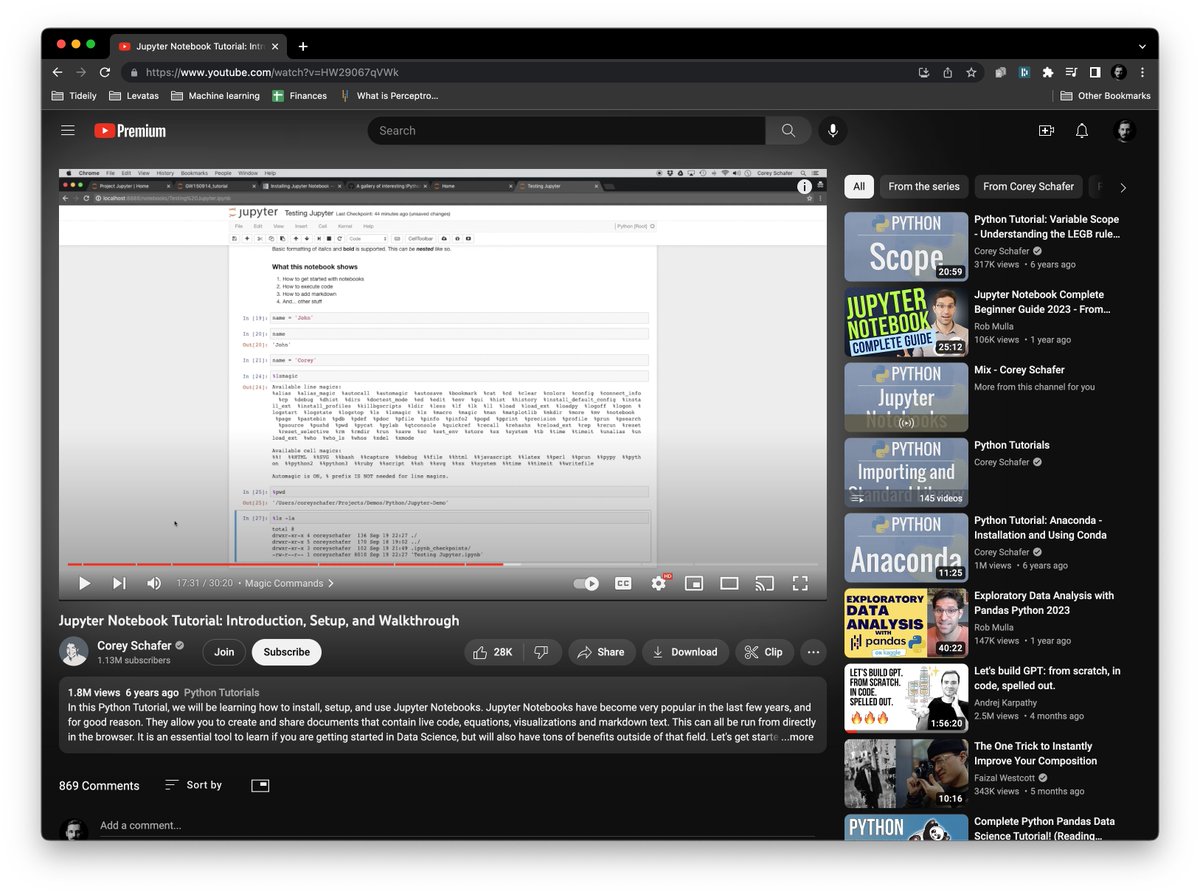Click the search magnifier button
Viewport: 1200px width, 895px height.
tap(789, 131)
